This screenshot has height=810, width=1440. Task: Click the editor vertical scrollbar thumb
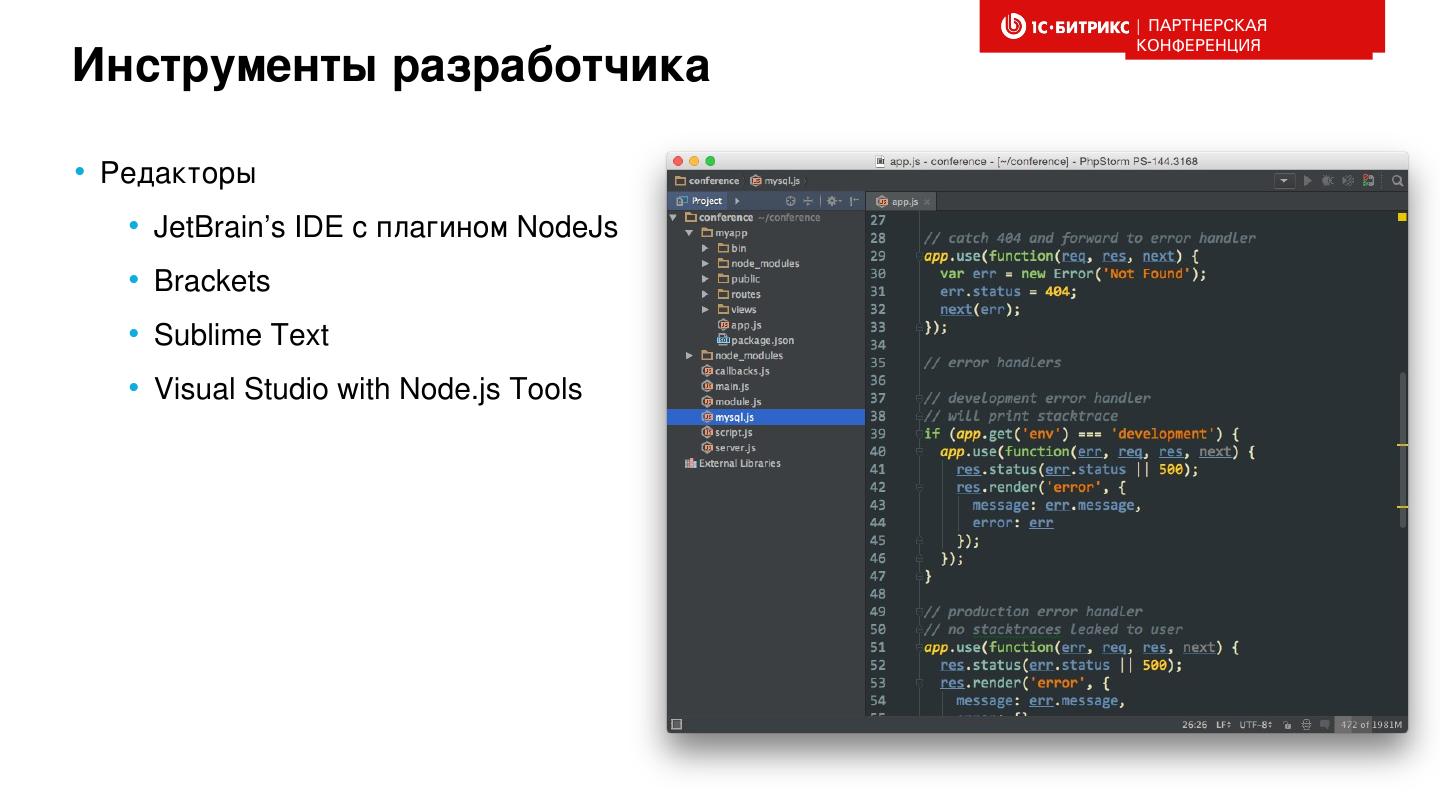pos(1402,449)
